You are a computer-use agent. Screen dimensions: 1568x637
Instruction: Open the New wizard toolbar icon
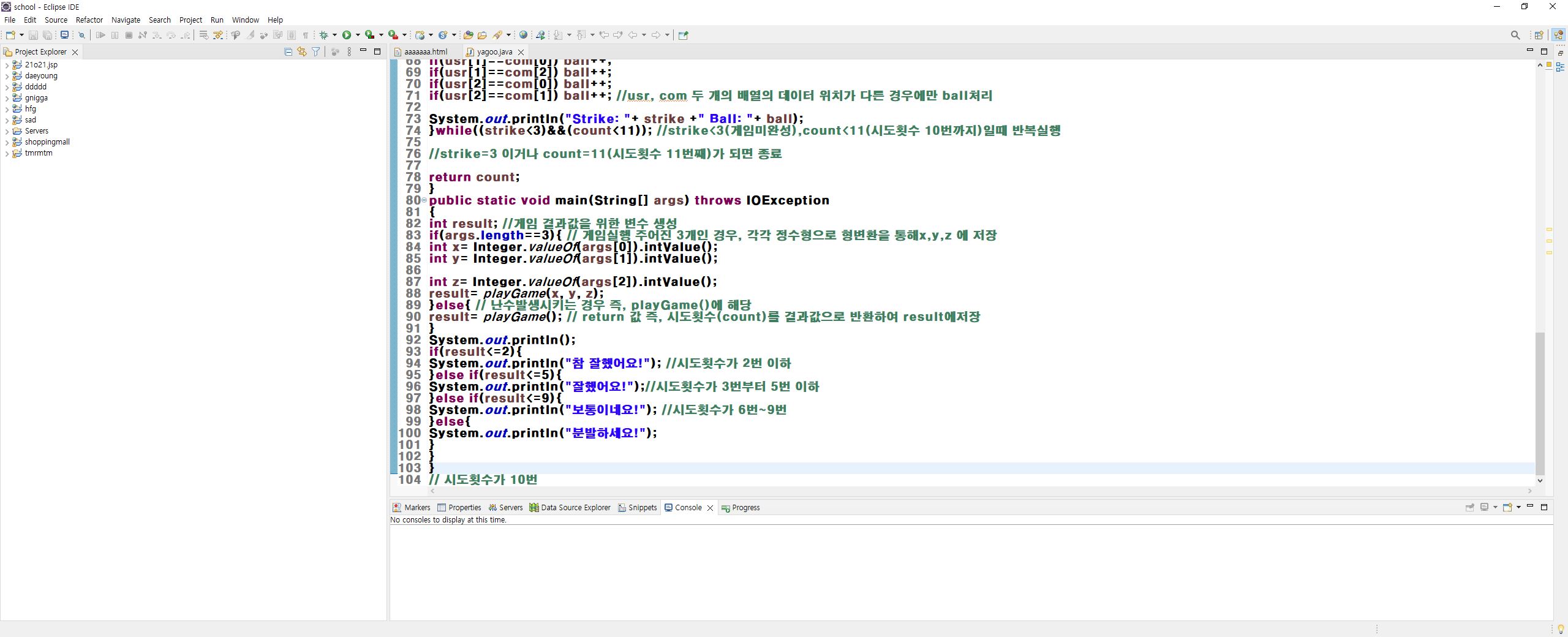[10, 35]
